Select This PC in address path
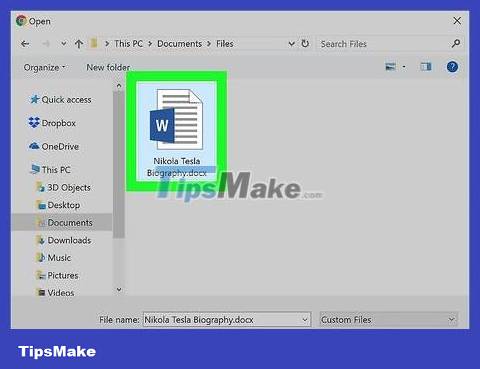This screenshot has height=369, width=480. coord(128,44)
